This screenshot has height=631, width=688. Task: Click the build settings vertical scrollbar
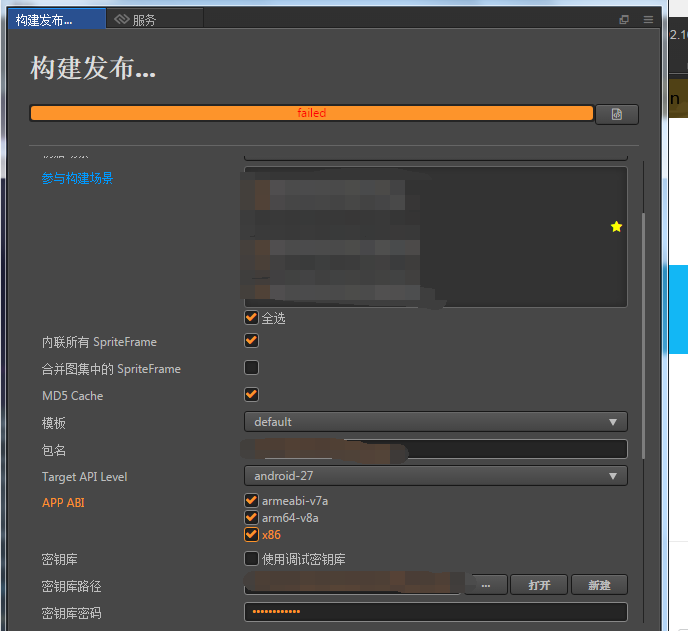tap(643, 336)
